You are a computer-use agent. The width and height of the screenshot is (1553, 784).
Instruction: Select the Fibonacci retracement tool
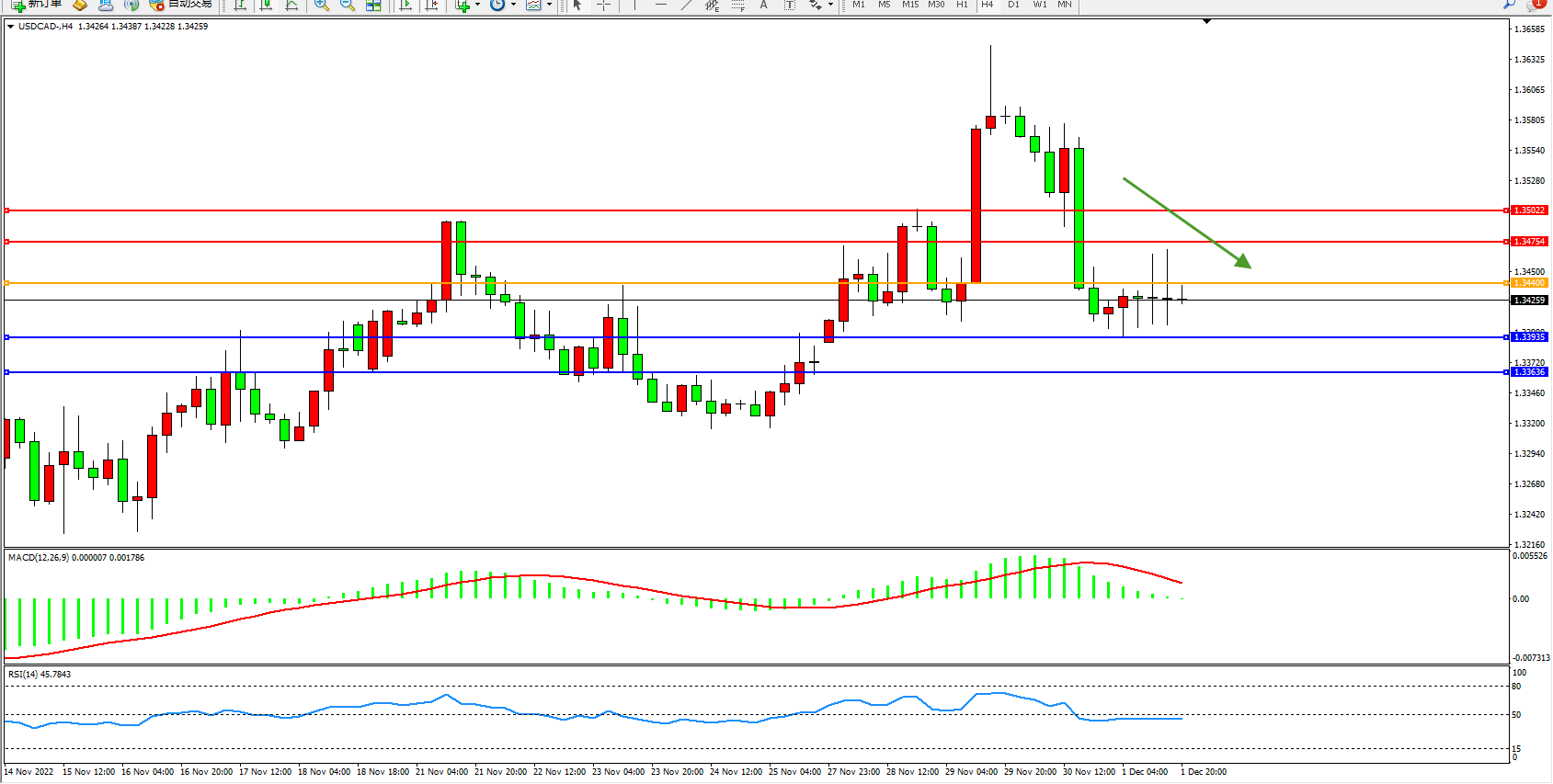(737, 5)
